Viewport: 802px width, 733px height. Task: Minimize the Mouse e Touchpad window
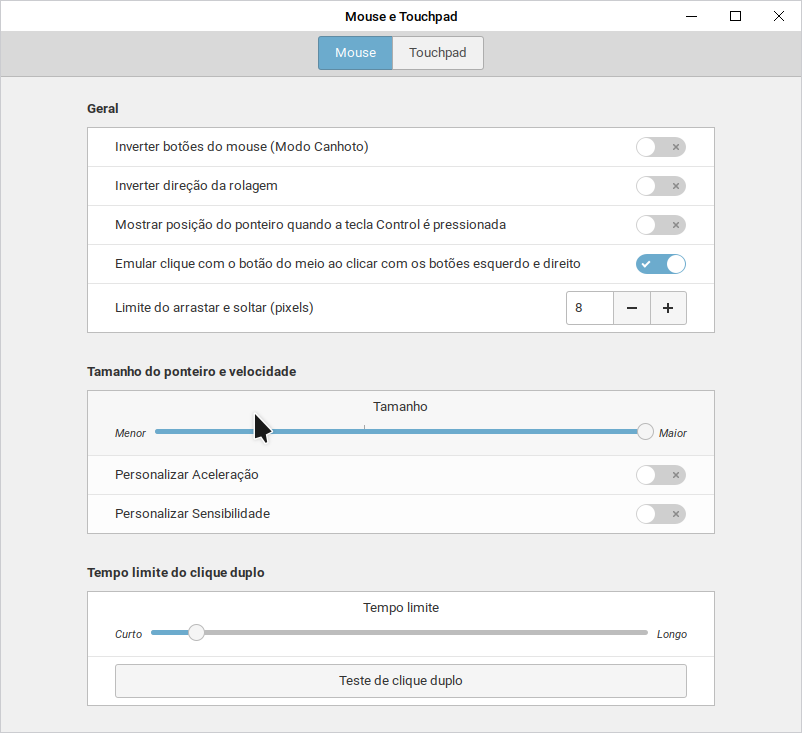pos(692,16)
